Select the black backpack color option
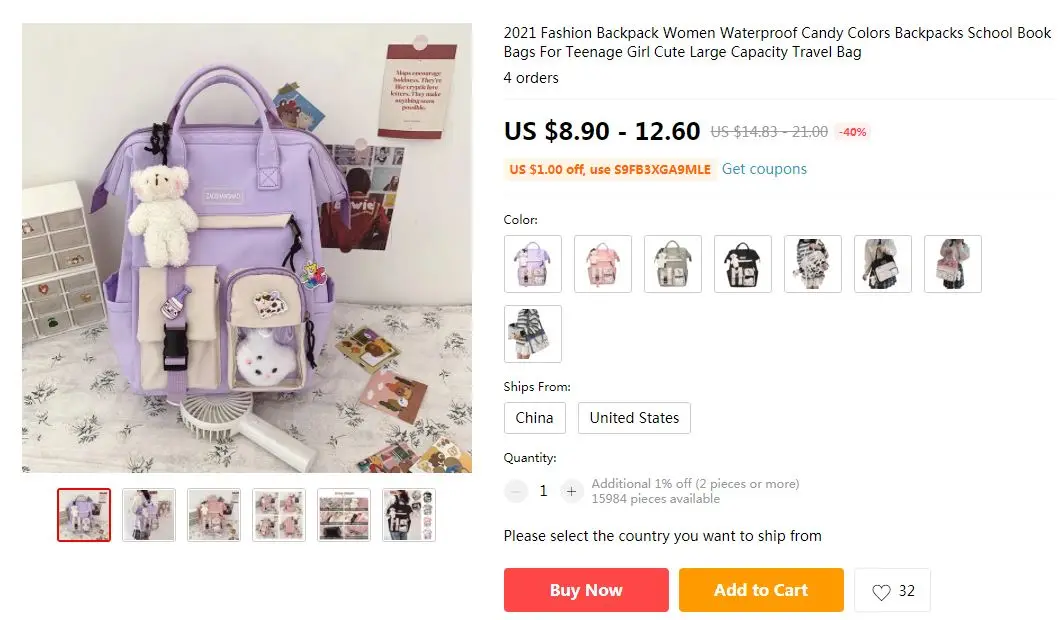 click(x=743, y=264)
